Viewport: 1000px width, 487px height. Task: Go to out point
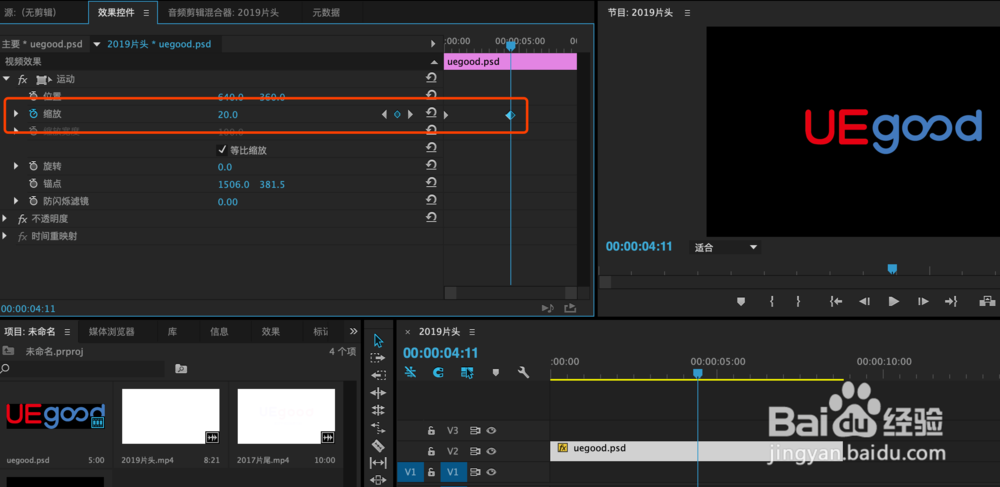(x=951, y=302)
